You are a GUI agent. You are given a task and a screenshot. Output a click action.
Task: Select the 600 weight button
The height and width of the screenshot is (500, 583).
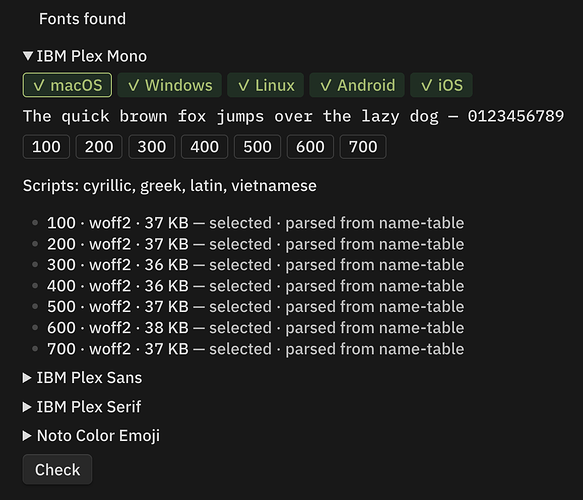pos(310,147)
